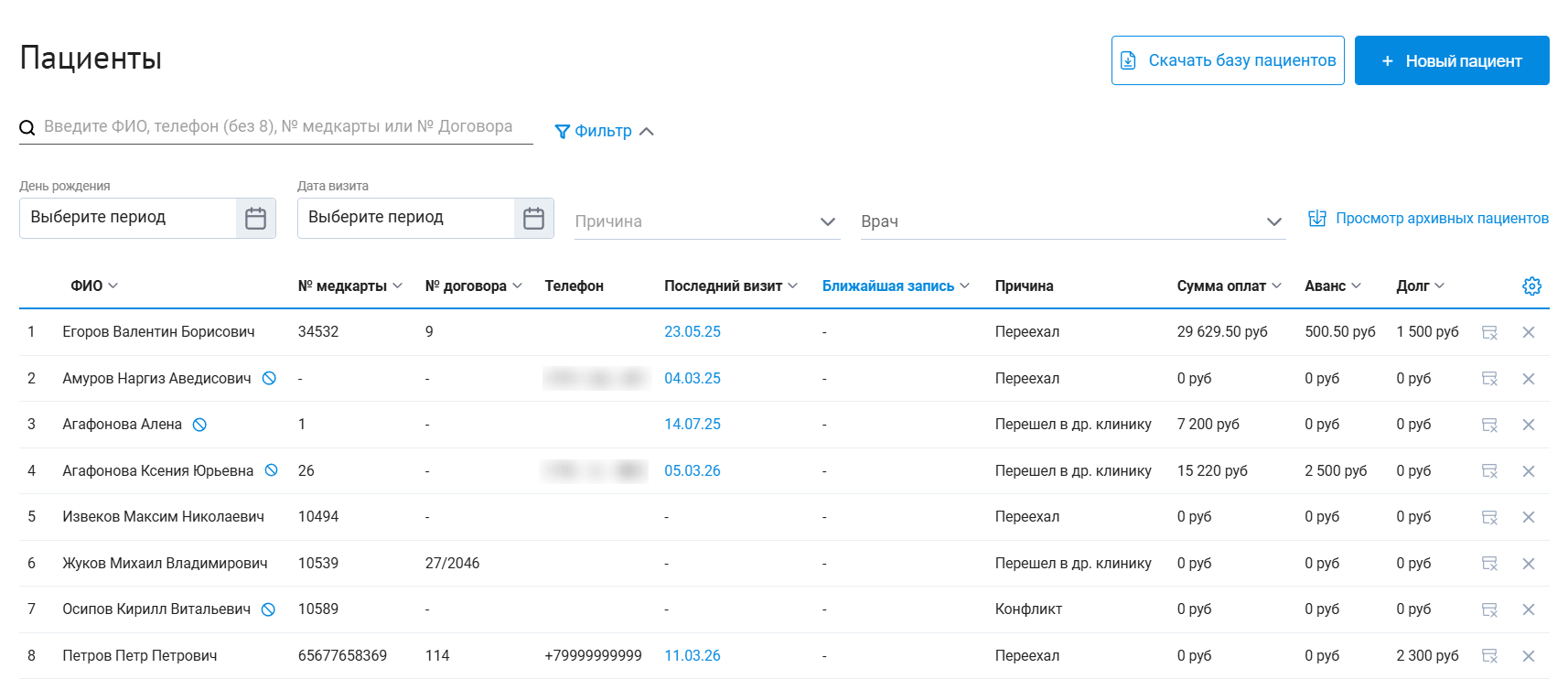
Task: Sort by № медкарты column
Action: [x=350, y=286]
